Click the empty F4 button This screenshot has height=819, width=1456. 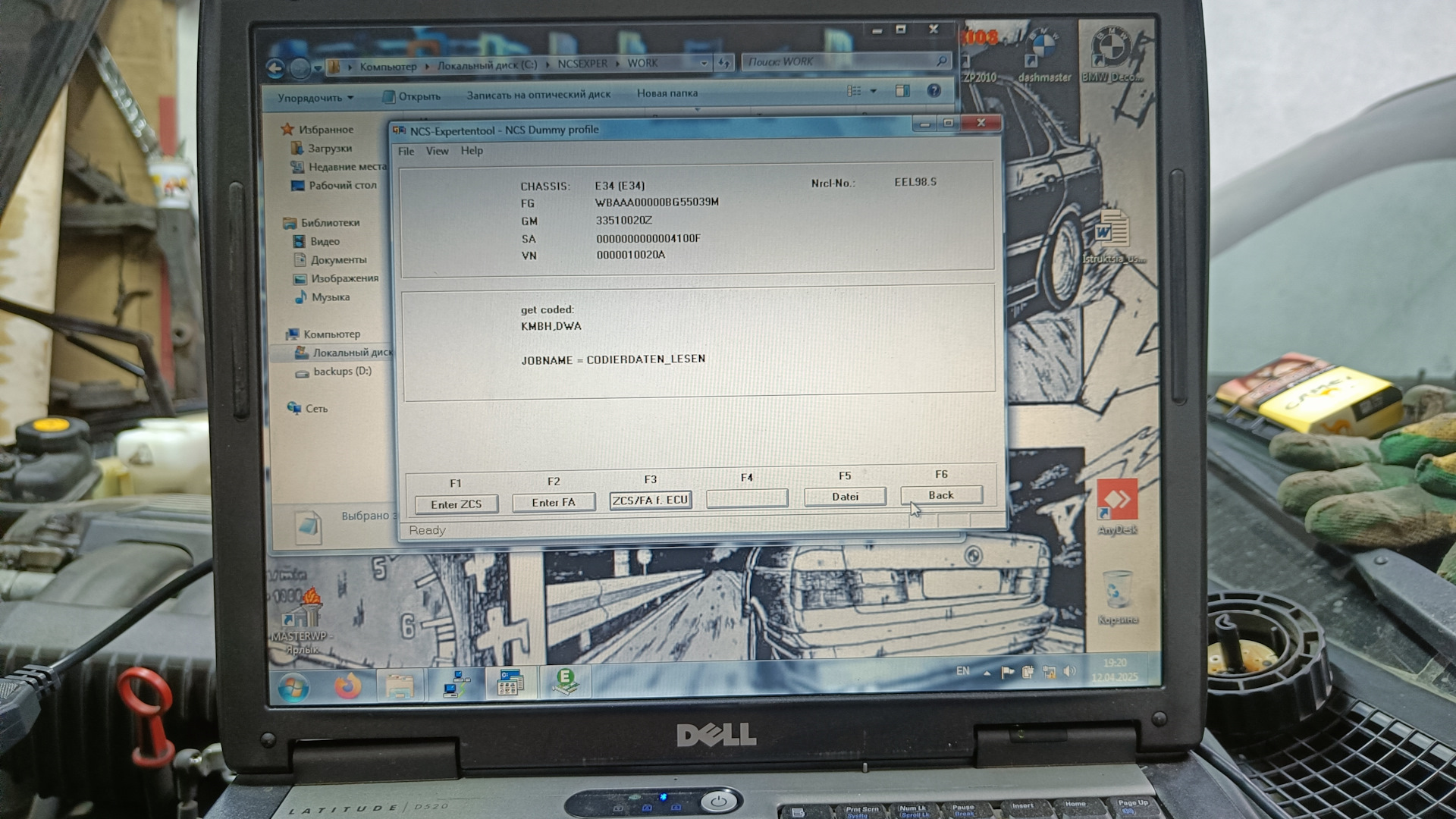click(x=747, y=497)
